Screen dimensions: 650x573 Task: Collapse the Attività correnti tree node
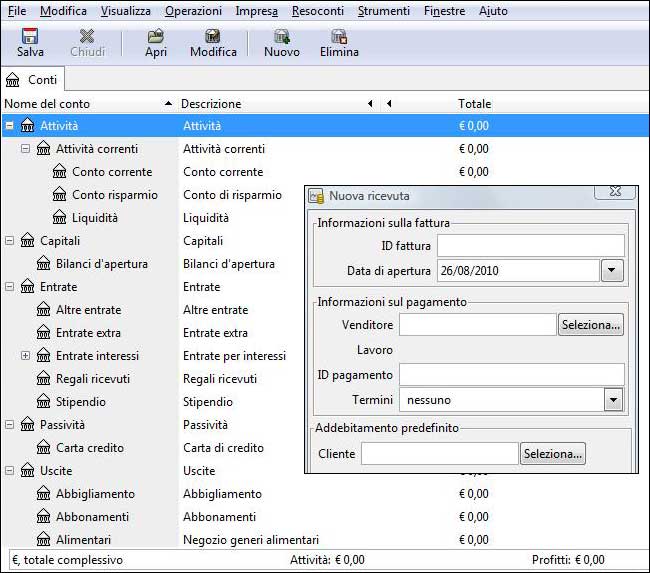point(26,149)
